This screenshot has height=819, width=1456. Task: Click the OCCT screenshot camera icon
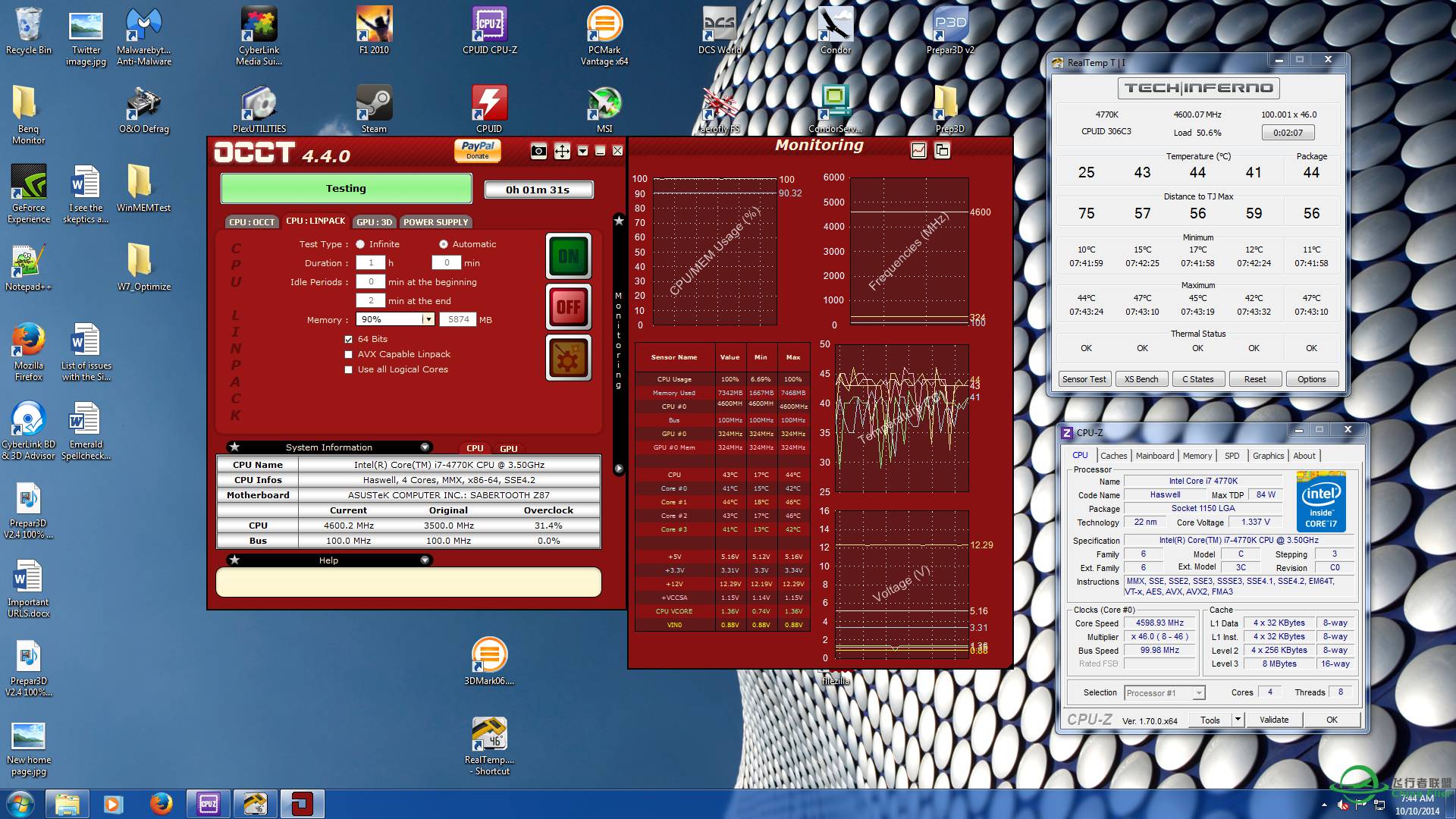pyautogui.click(x=538, y=151)
